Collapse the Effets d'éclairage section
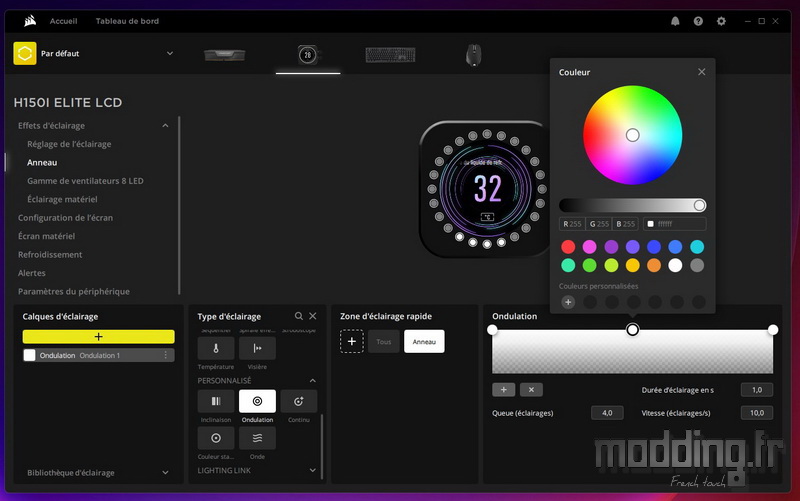The image size is (800, 501). click(165, 126)
